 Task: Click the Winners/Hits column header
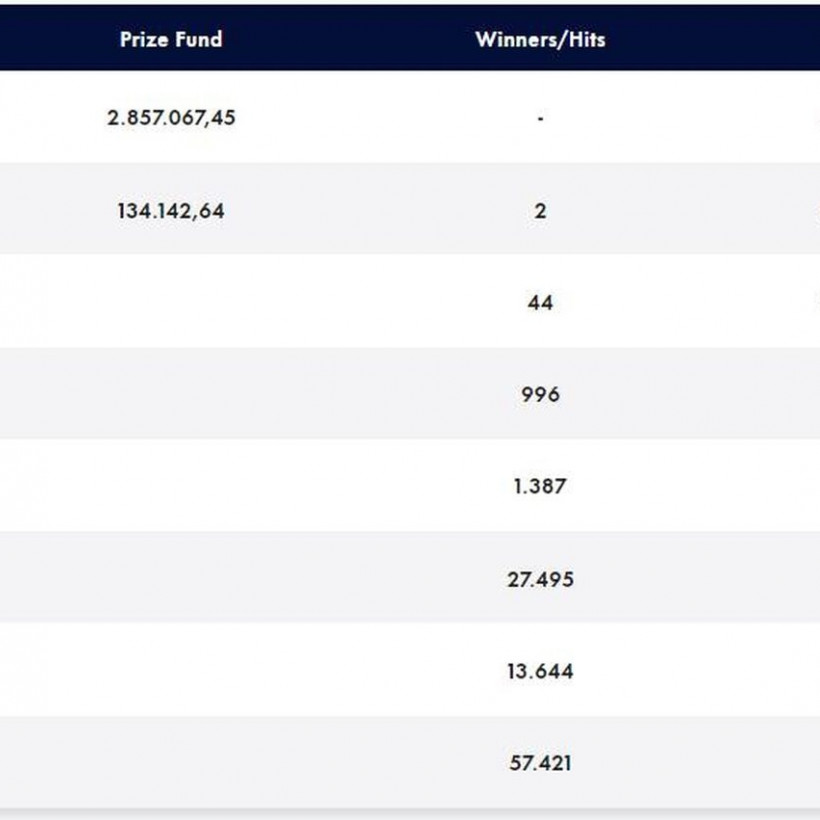pos(540,40)
